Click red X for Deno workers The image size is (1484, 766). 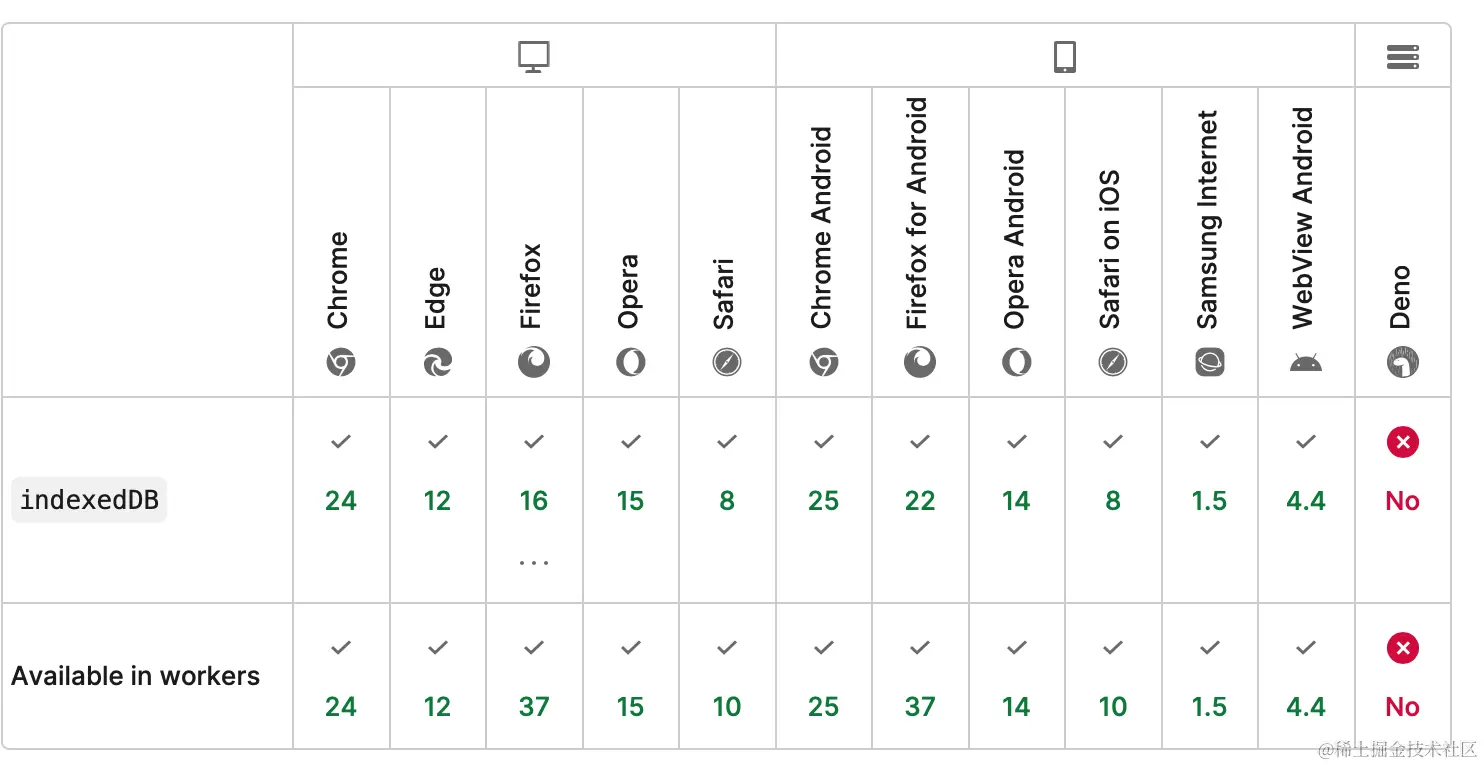pyautogui.click(x=1403, y=648)
